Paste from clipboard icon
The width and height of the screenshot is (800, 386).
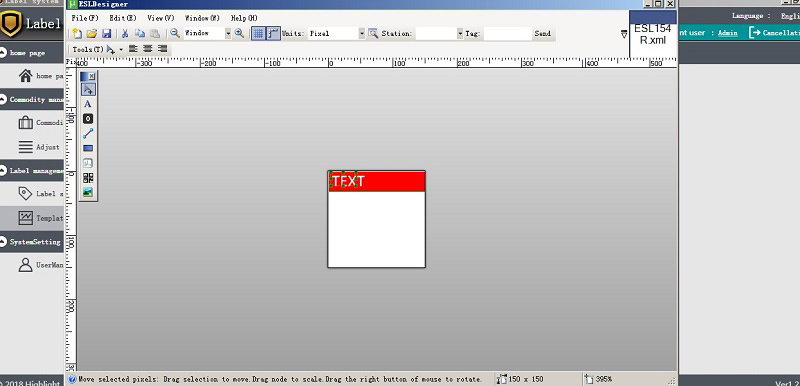coord(155,34)
